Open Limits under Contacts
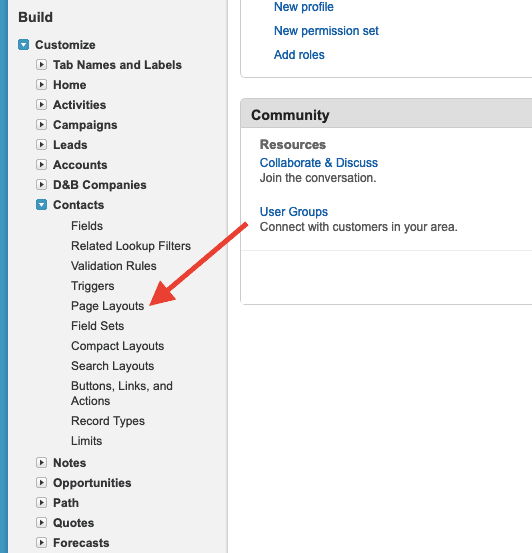 (87, 441)
